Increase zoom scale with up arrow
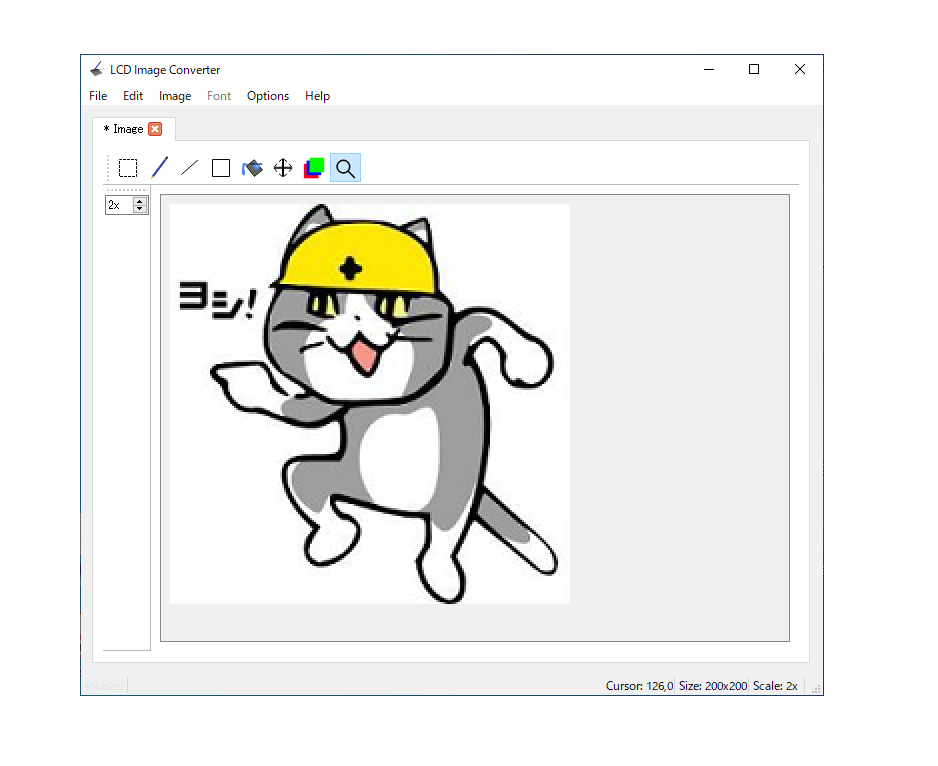The image size is (938, 766). tap(140, 200)
